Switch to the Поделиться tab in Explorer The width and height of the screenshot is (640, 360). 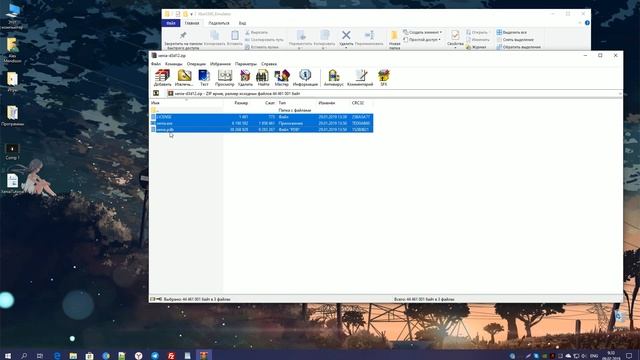click(x=219, y=23)
